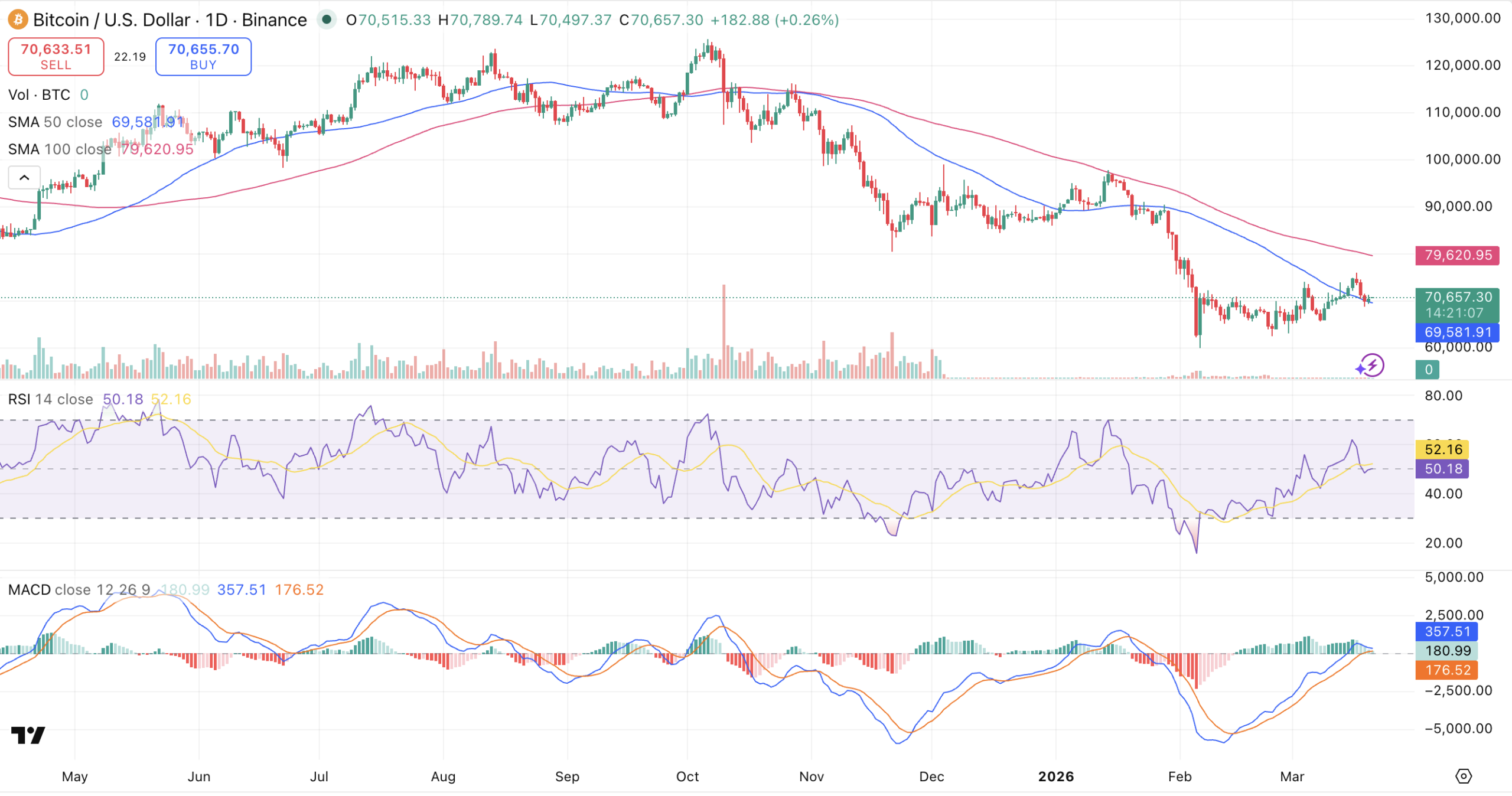Viewport: 1512px width, 796px height.
Task: Toggle the Vol · BTC legend entry
Action: click(39, 94)
